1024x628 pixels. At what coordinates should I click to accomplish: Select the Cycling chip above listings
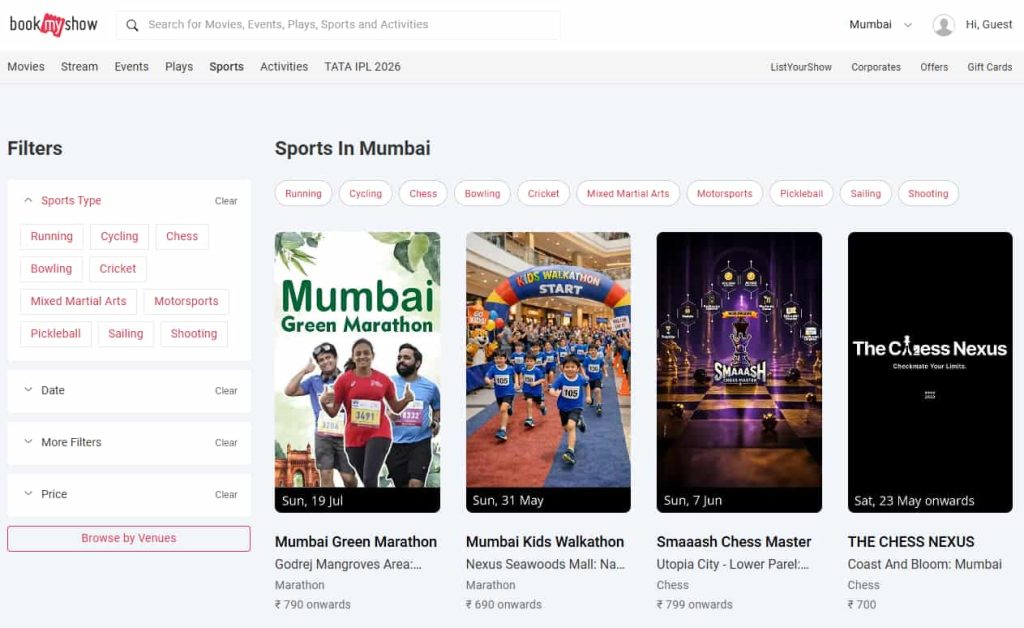(x=365, y=193)
